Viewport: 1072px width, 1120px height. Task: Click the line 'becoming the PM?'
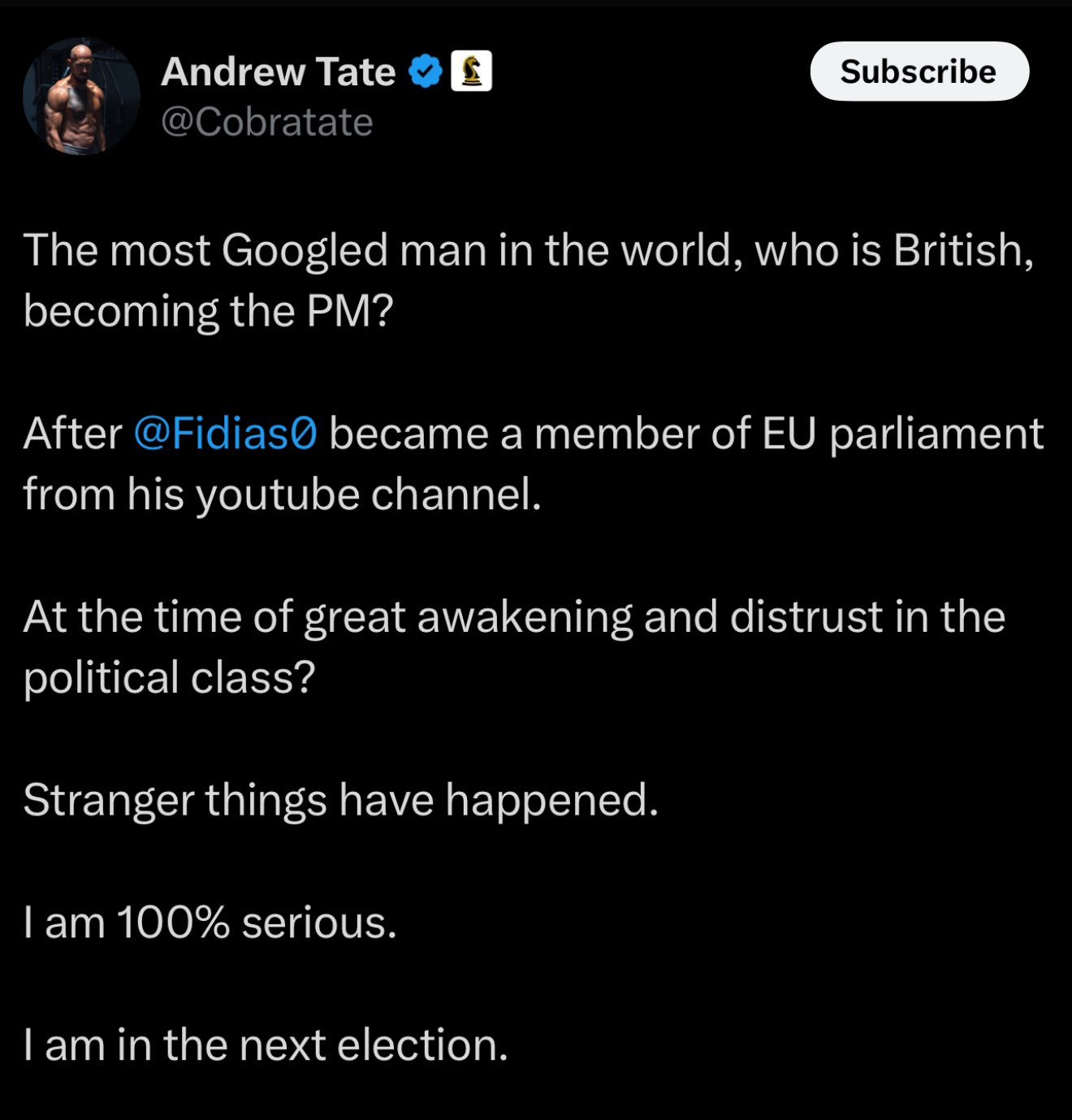click(x=208, y=312)
